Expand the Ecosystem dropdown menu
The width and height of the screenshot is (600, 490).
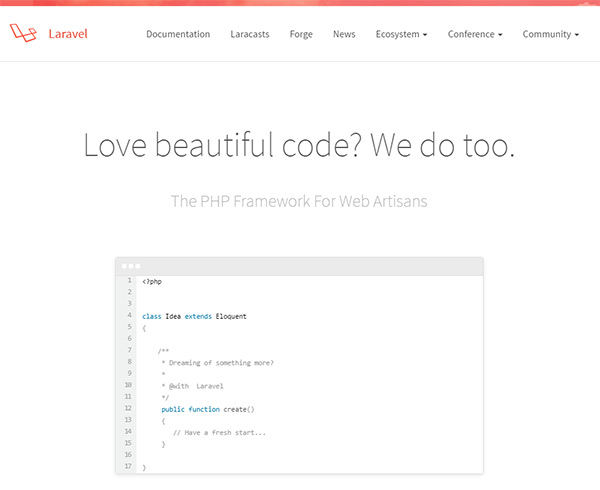click(x=401, y=34)
